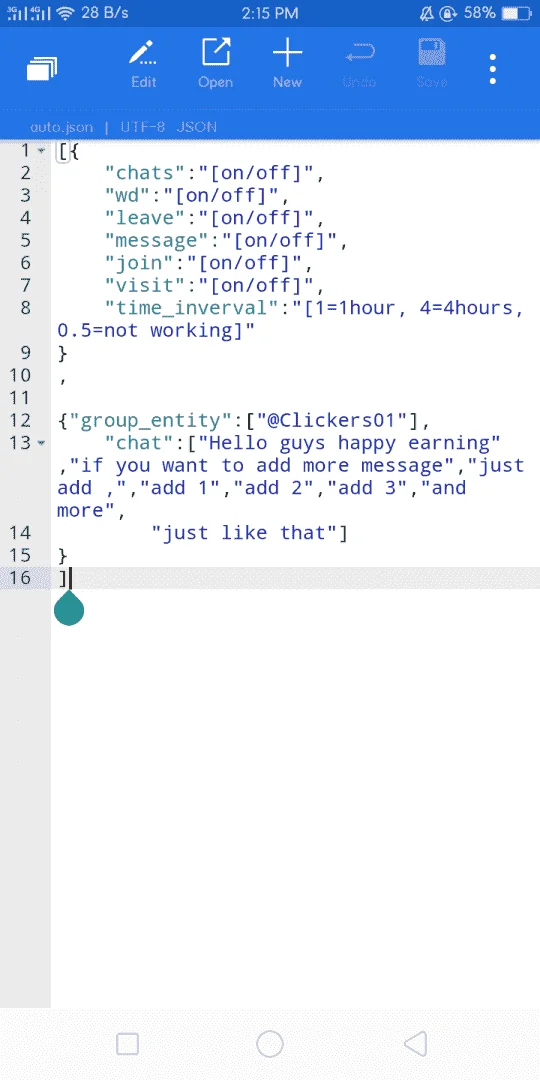Tap the battery indicator in status bar
The image size is (540, 1080).
coord(516,13)
